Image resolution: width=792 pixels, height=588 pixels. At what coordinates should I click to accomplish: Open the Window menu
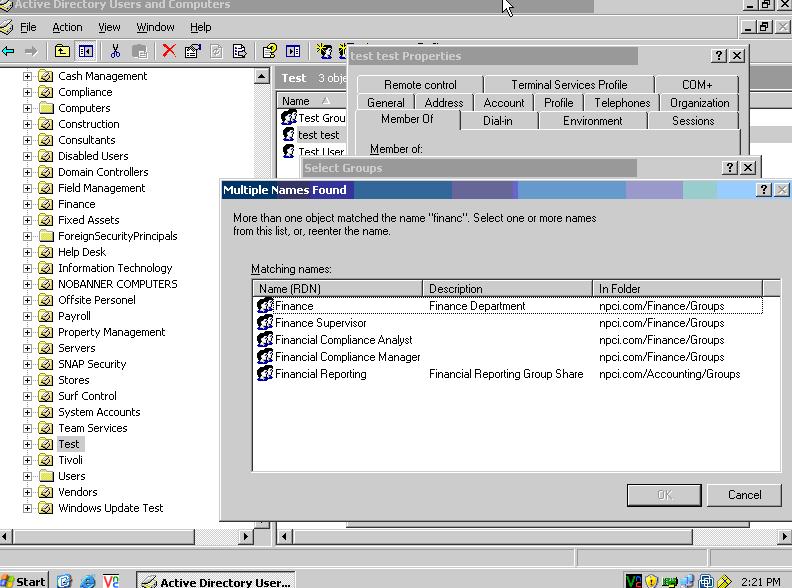(x=155, y=27)
